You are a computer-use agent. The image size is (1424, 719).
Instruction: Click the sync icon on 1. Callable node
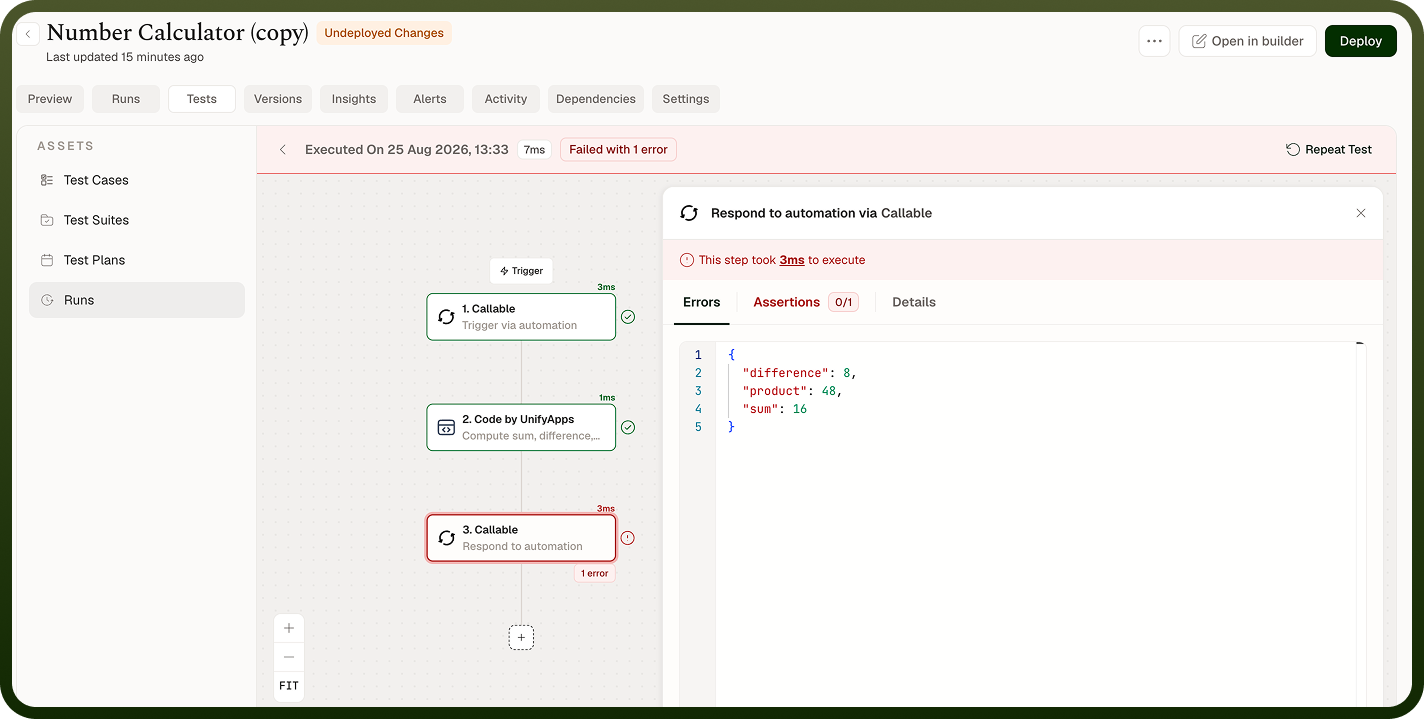[x=446, y=317]
